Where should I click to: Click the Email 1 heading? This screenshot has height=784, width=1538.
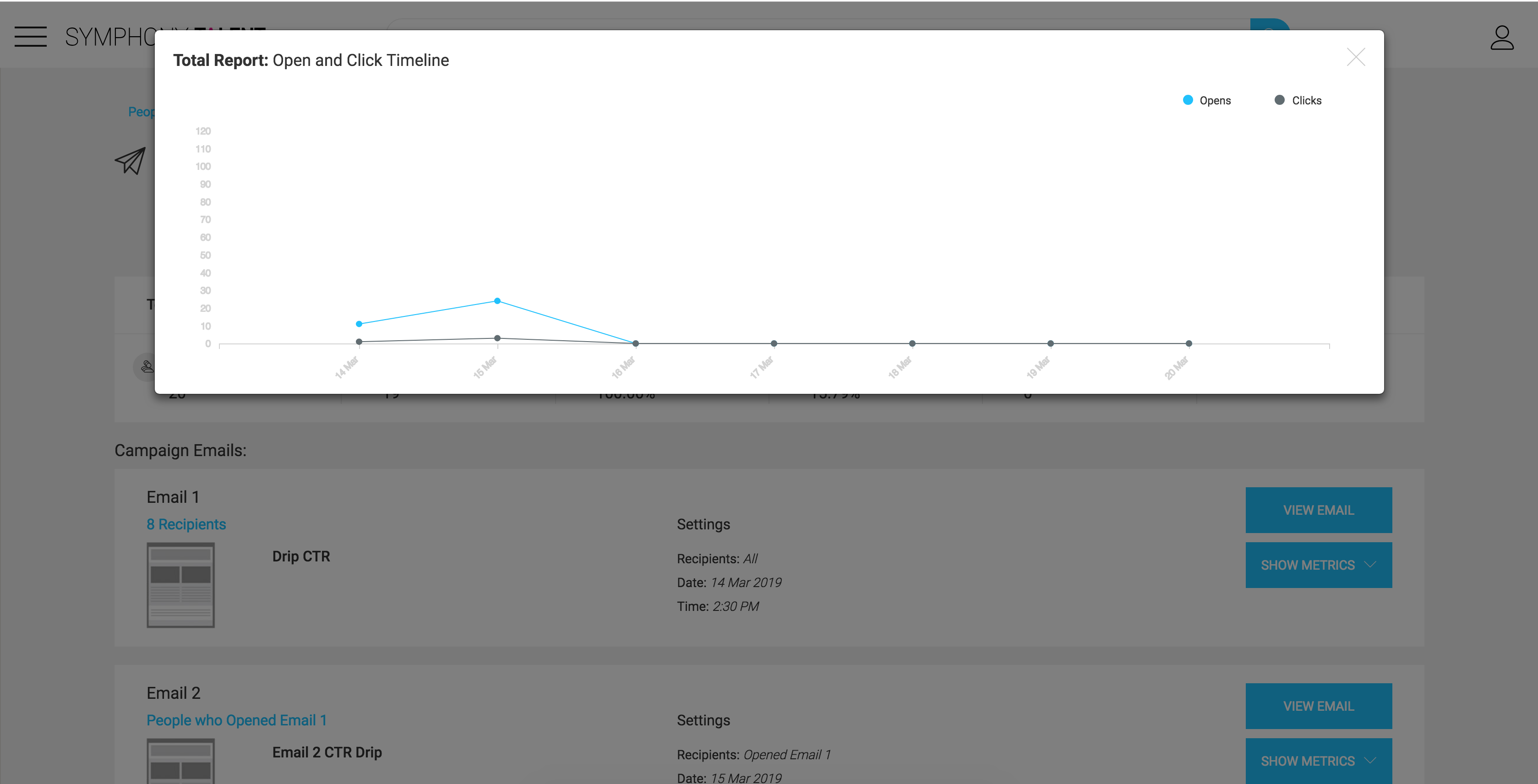coord(173,497)
